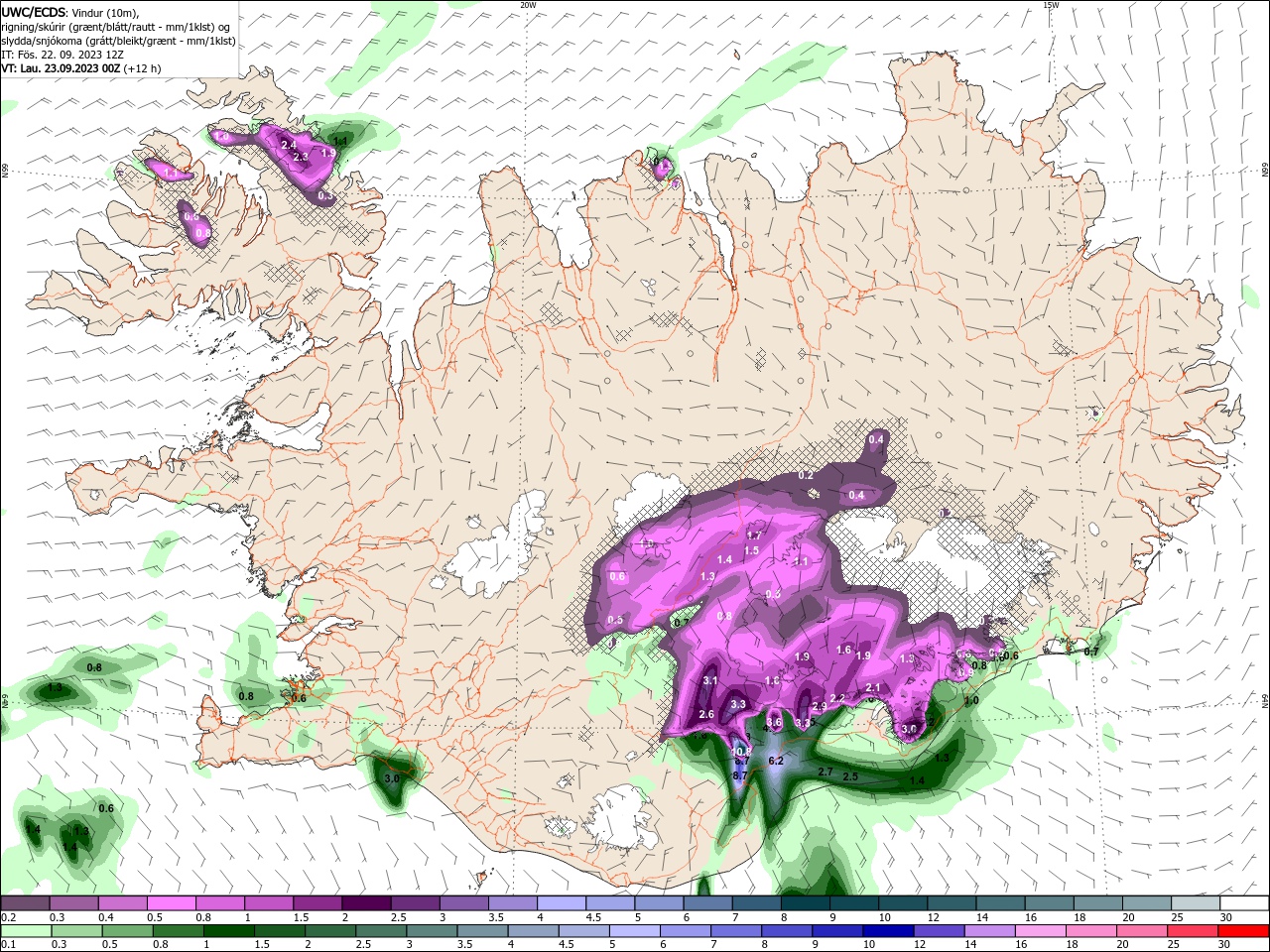Click the '20W' longitude label
This screenshot has height=952, width=1270.
click(x=528, y=5)
